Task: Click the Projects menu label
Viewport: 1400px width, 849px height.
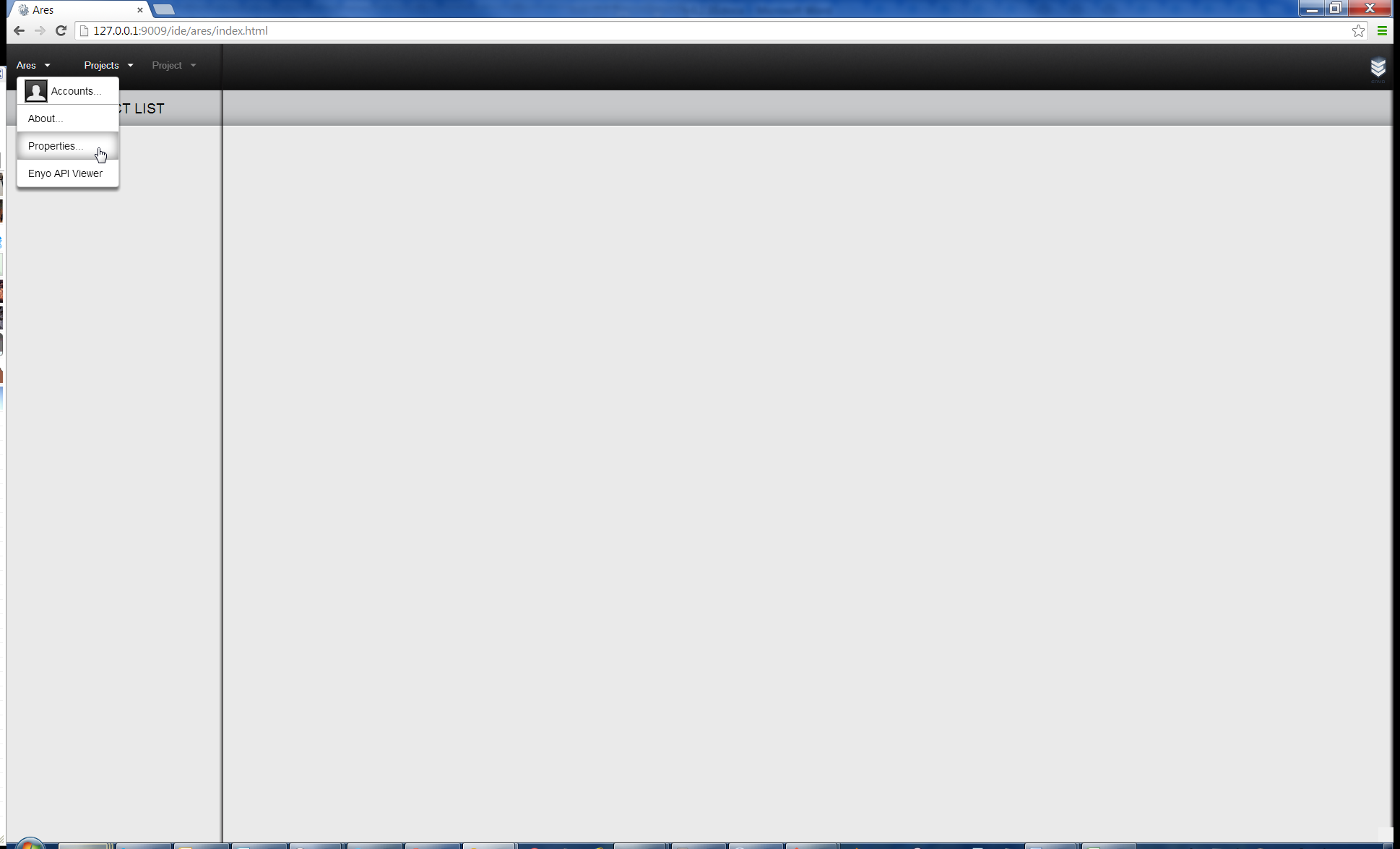Action: 101,65
